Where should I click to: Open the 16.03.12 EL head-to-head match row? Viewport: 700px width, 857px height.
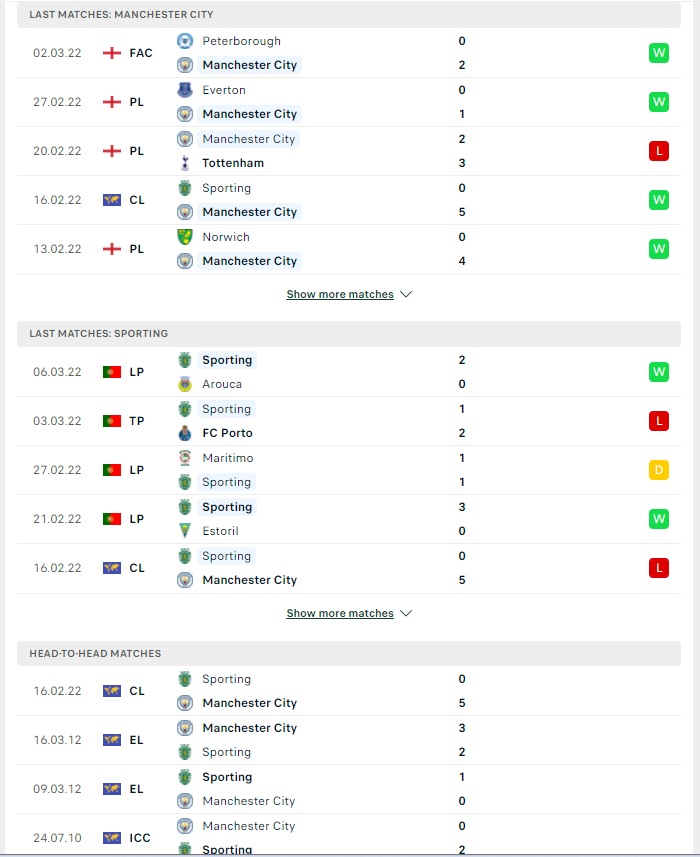(349, 740)
